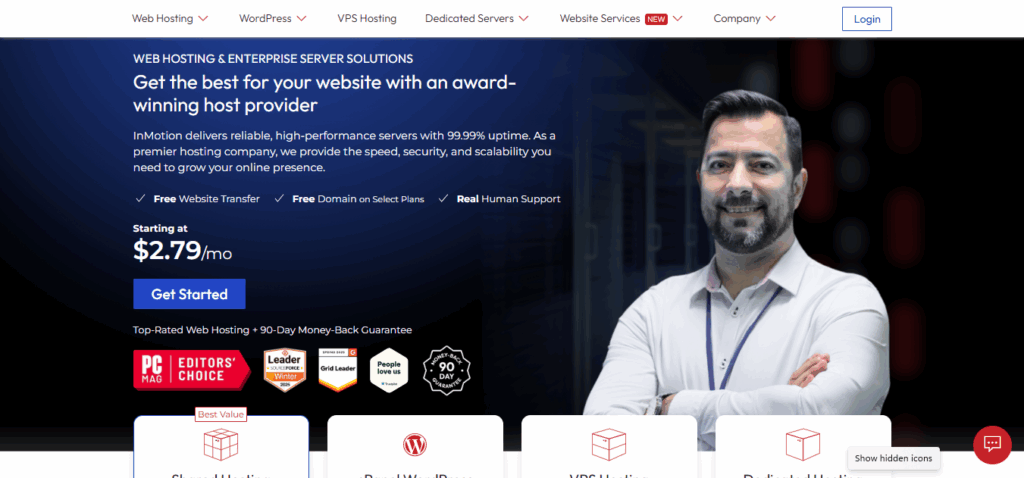Screen dimensions: 1024x478
Task: Click the 90 Day Money-Back Guarantee seal
Action: coord(447,370)
